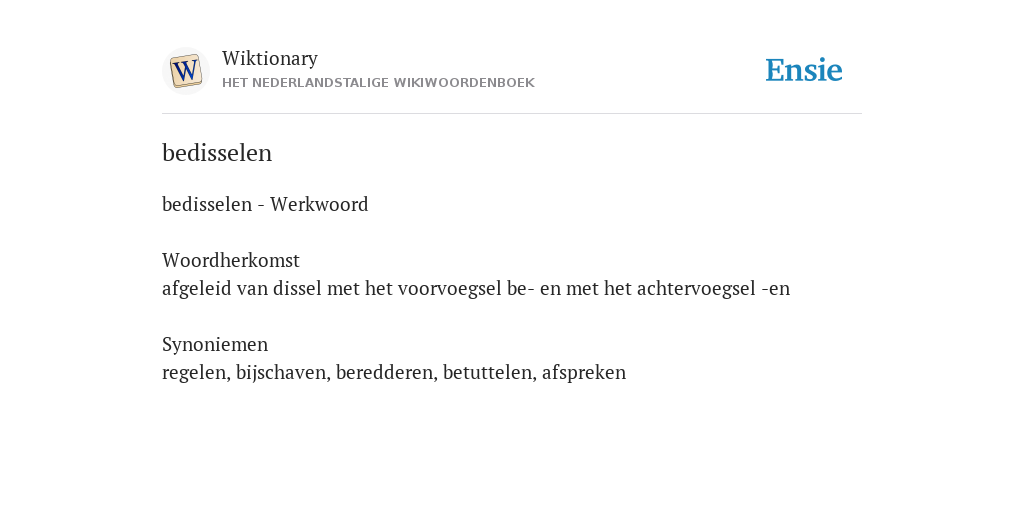This screenshot has height=512, width=1024.
Task: Click the 'bedisselen - Werkwoord' line
Action: (x=265, y=204)
